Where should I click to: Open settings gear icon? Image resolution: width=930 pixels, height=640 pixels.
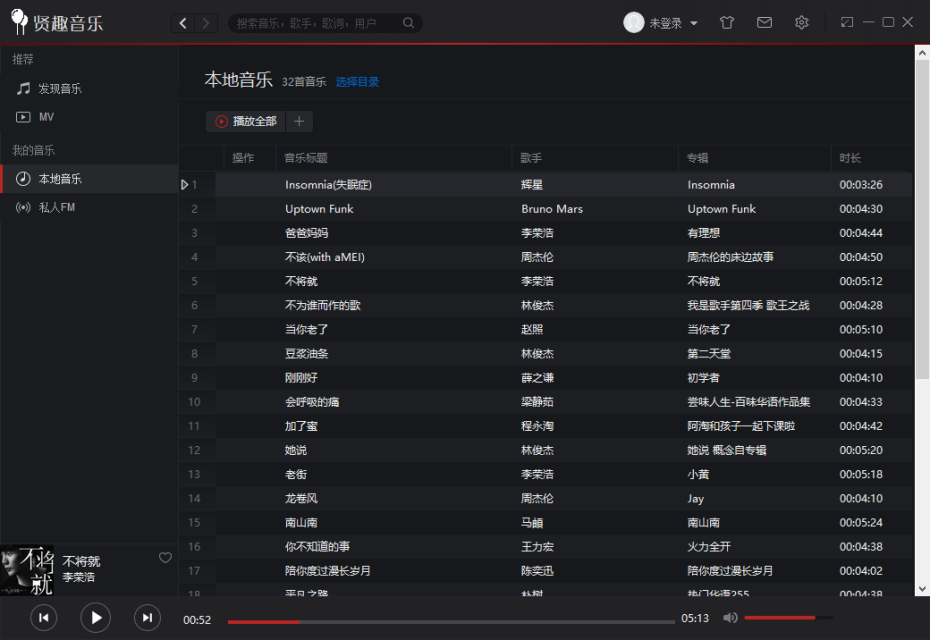click(801, 23)
